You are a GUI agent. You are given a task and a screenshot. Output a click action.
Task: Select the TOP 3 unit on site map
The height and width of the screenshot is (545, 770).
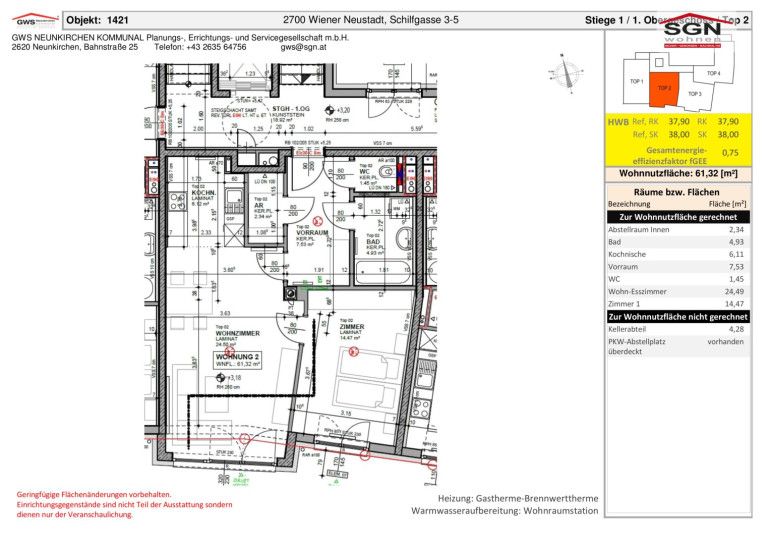tap(694, 94)
